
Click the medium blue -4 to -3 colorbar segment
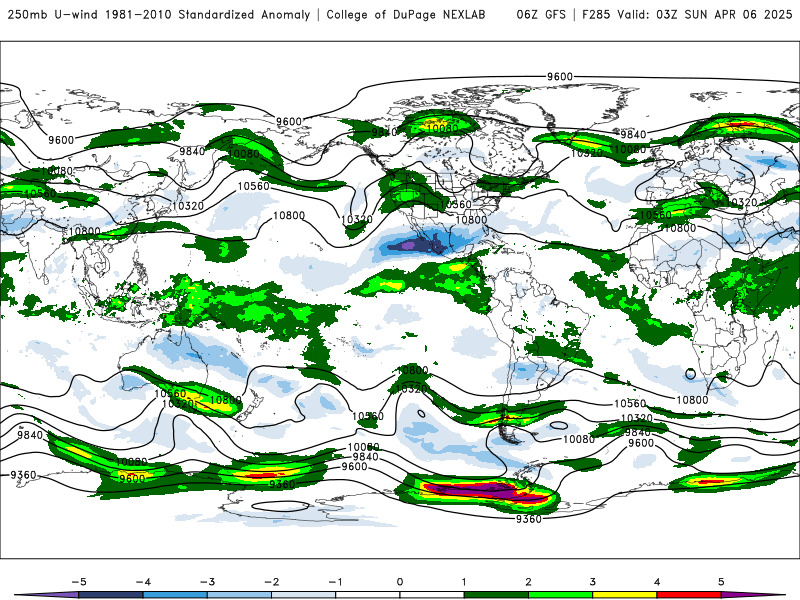[175, 595]
